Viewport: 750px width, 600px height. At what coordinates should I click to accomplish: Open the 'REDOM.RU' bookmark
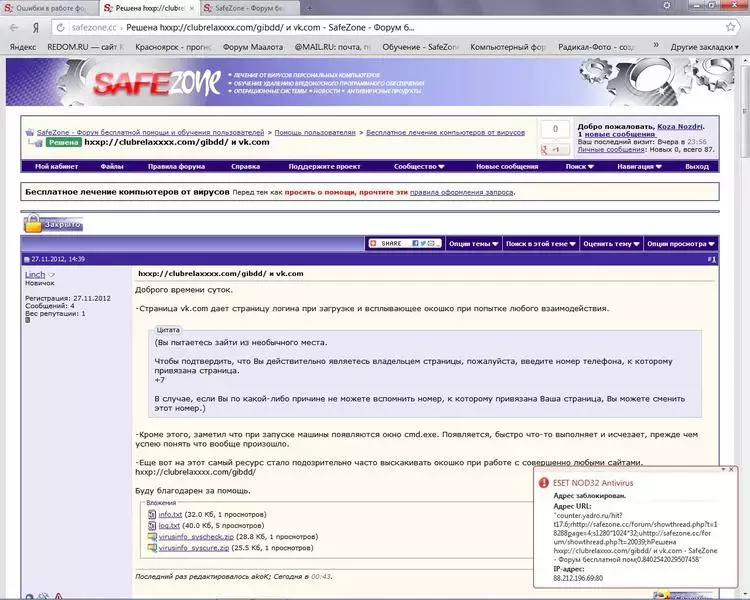(85, 47)
